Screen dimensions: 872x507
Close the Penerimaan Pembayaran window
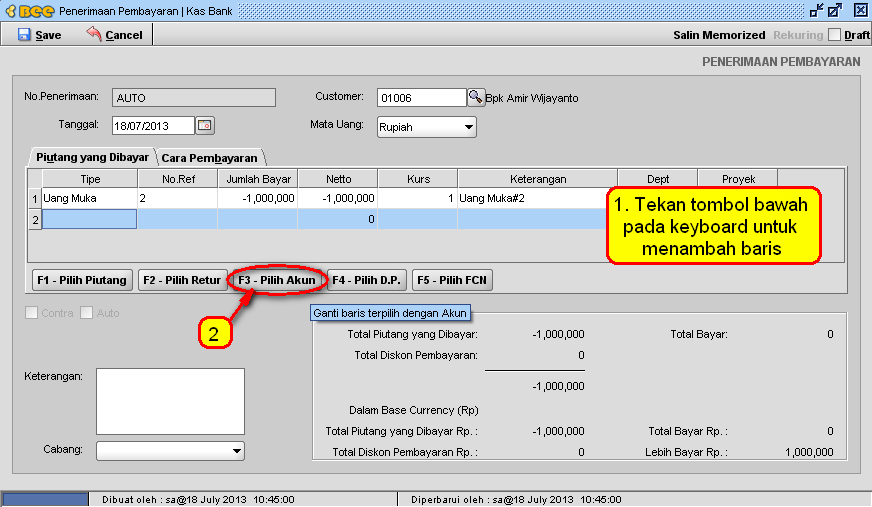[860, 10]
